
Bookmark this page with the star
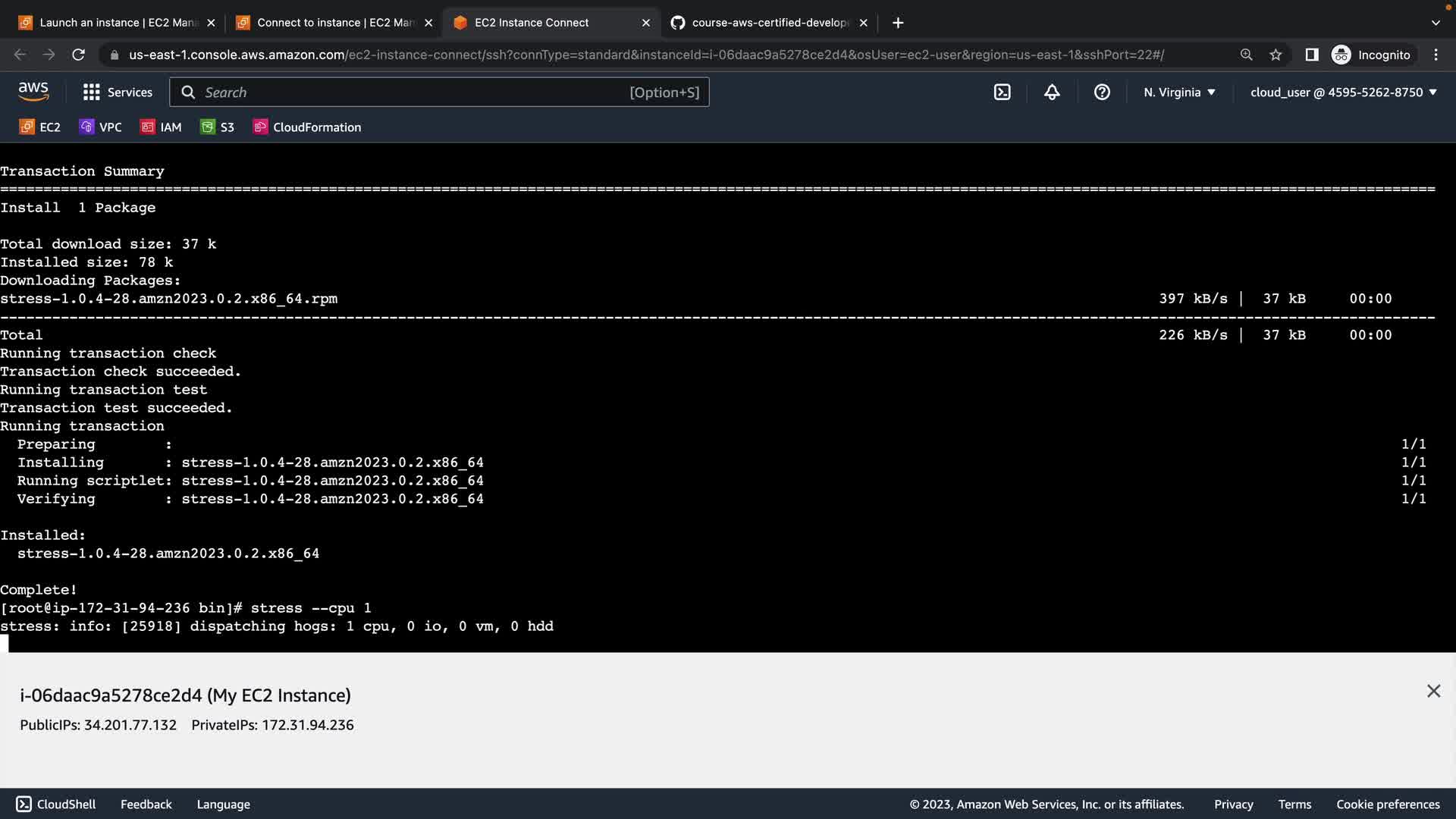[1276, 55]
